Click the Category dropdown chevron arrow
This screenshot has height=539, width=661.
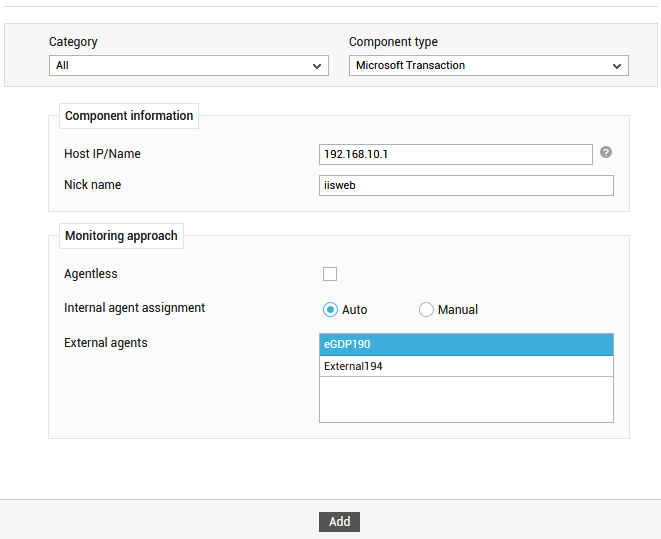[x=317, y=66]
